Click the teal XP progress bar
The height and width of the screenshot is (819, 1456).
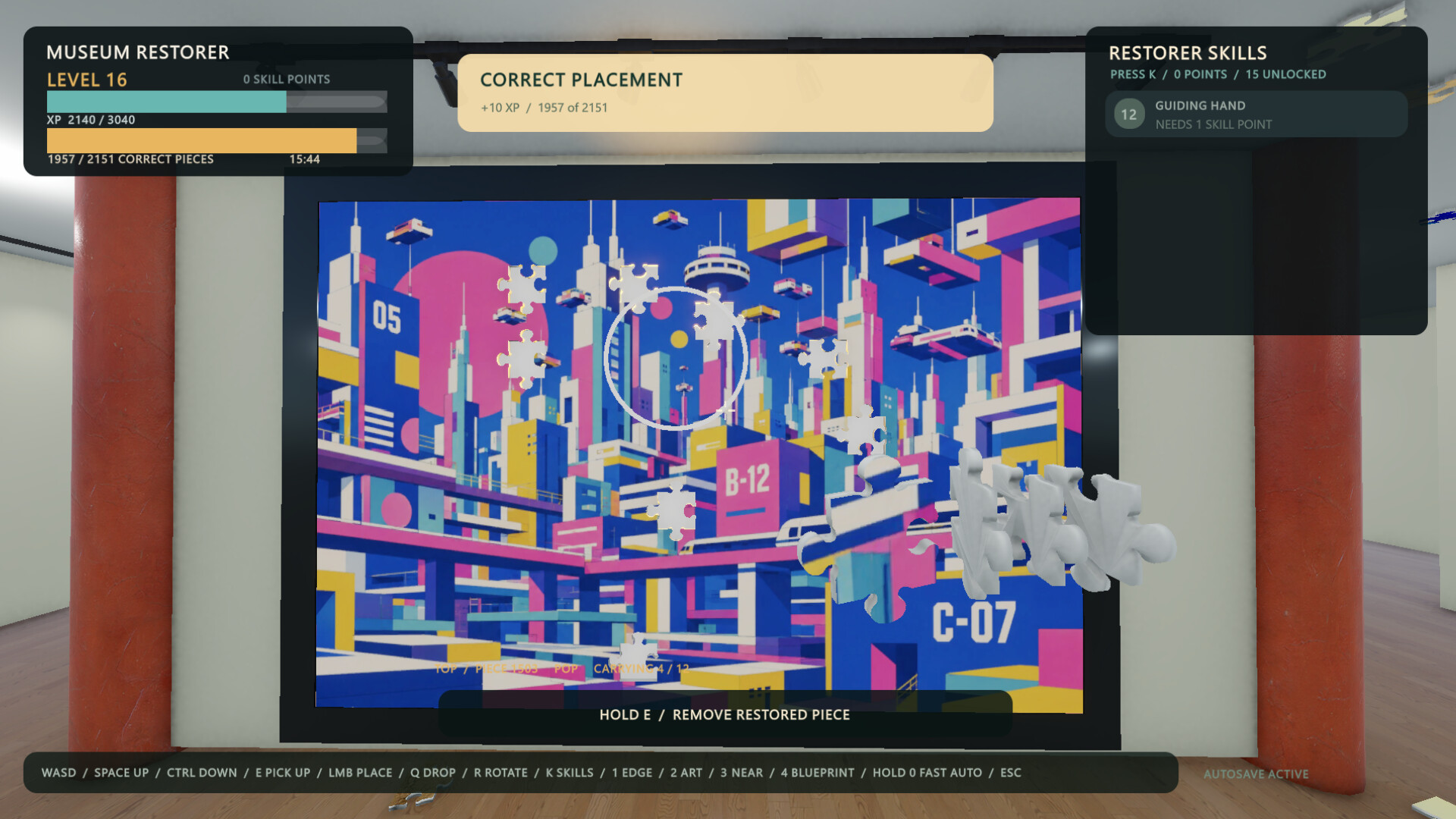(x=217, y=102)
